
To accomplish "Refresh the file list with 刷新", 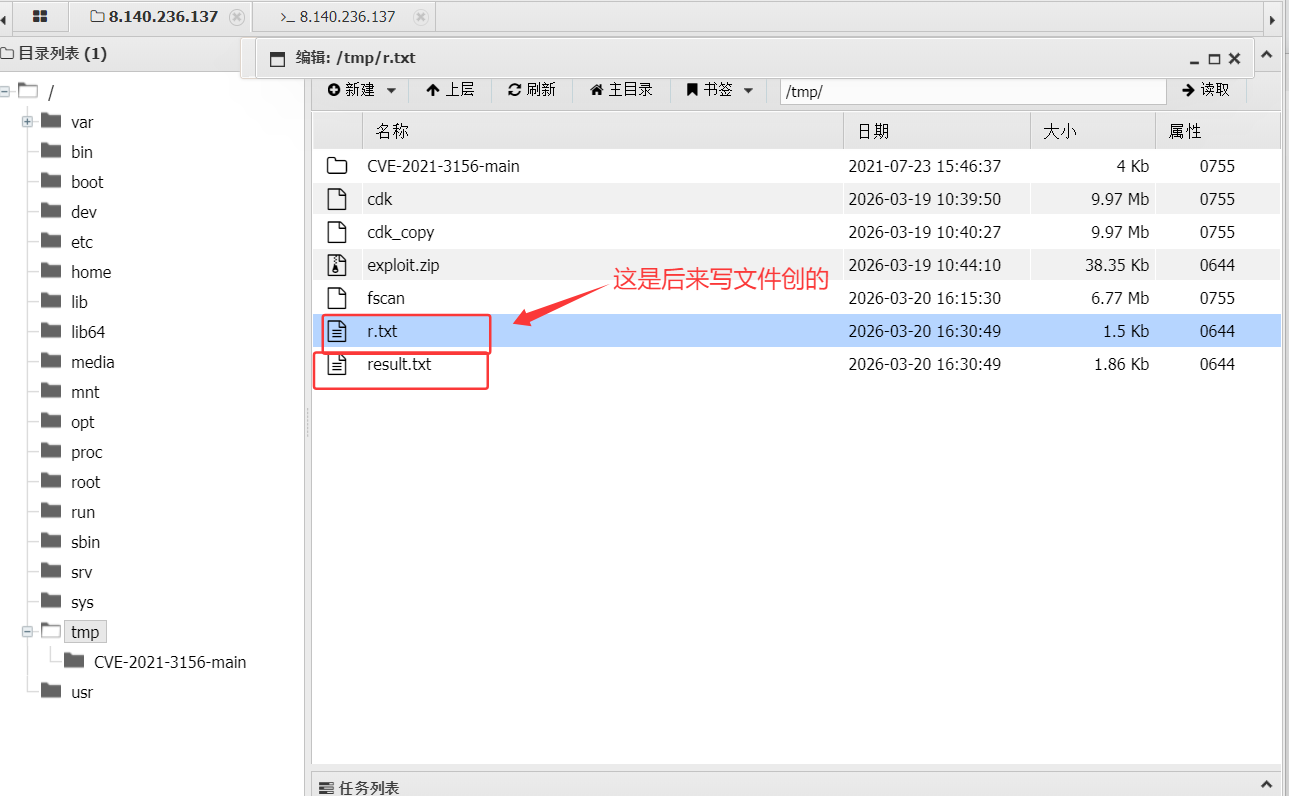I will click(x=531, y=90).
